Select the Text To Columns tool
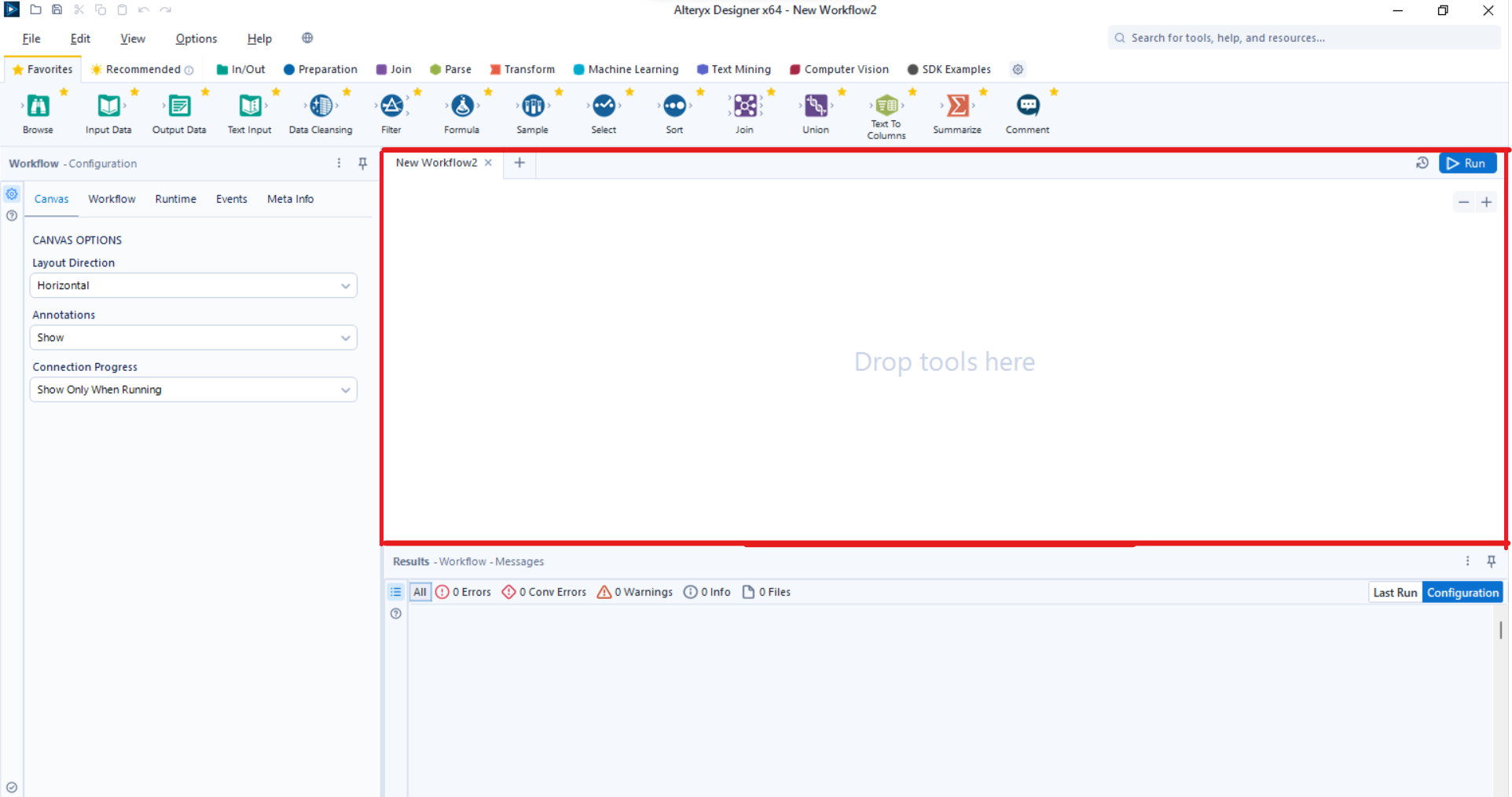Image resolution: width=1512 pixels, height=797 pixels. [886, 105]
